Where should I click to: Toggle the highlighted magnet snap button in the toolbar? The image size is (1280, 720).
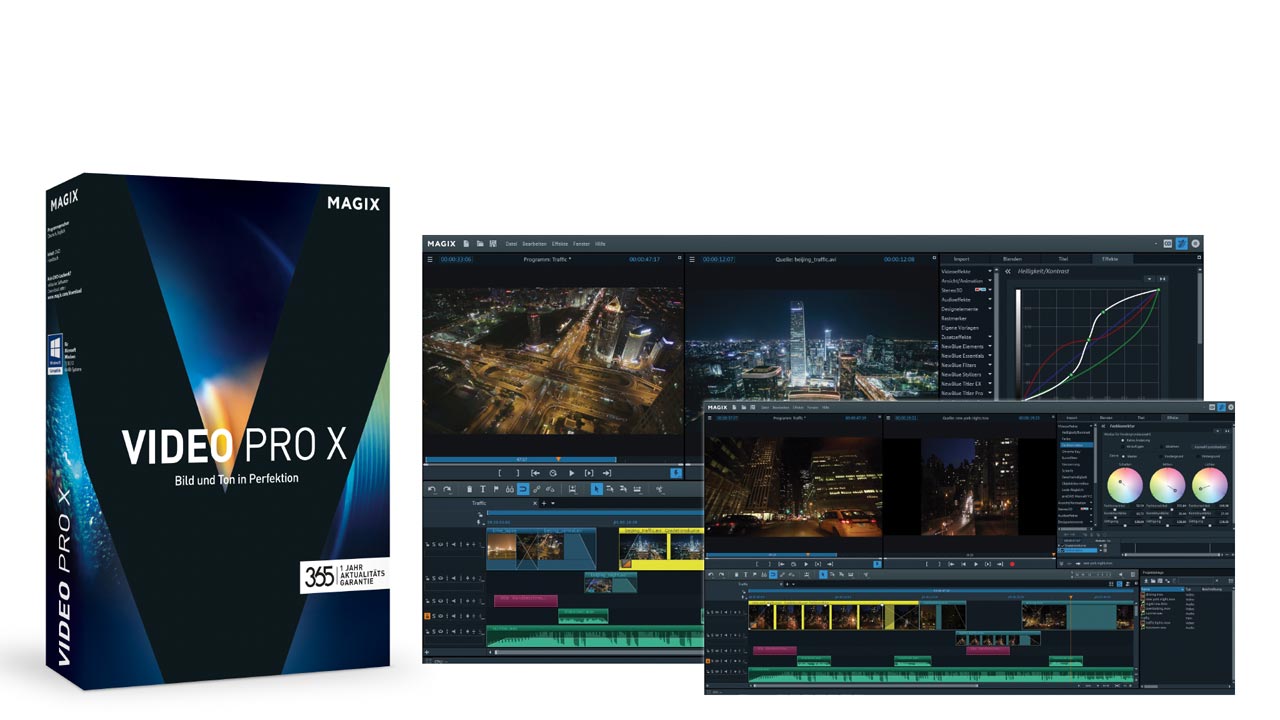523,489
